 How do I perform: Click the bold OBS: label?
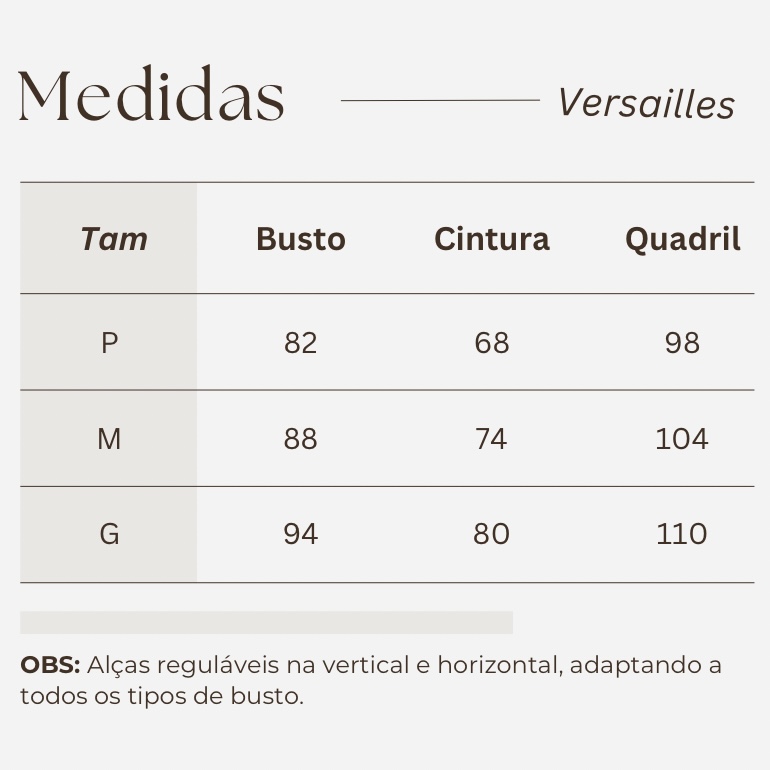50,665
